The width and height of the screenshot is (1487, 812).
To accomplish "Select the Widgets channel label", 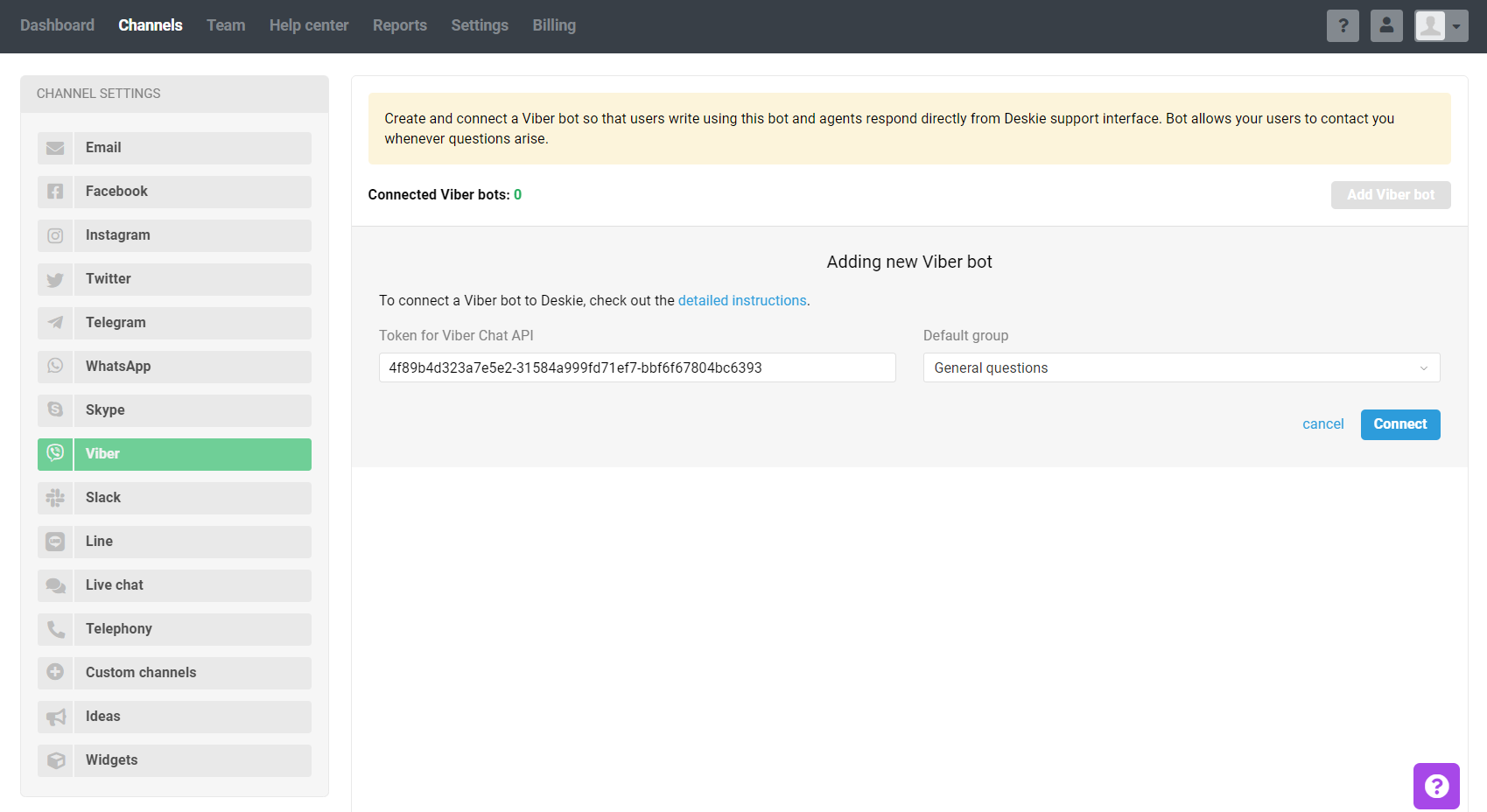I will coord(112,760).
